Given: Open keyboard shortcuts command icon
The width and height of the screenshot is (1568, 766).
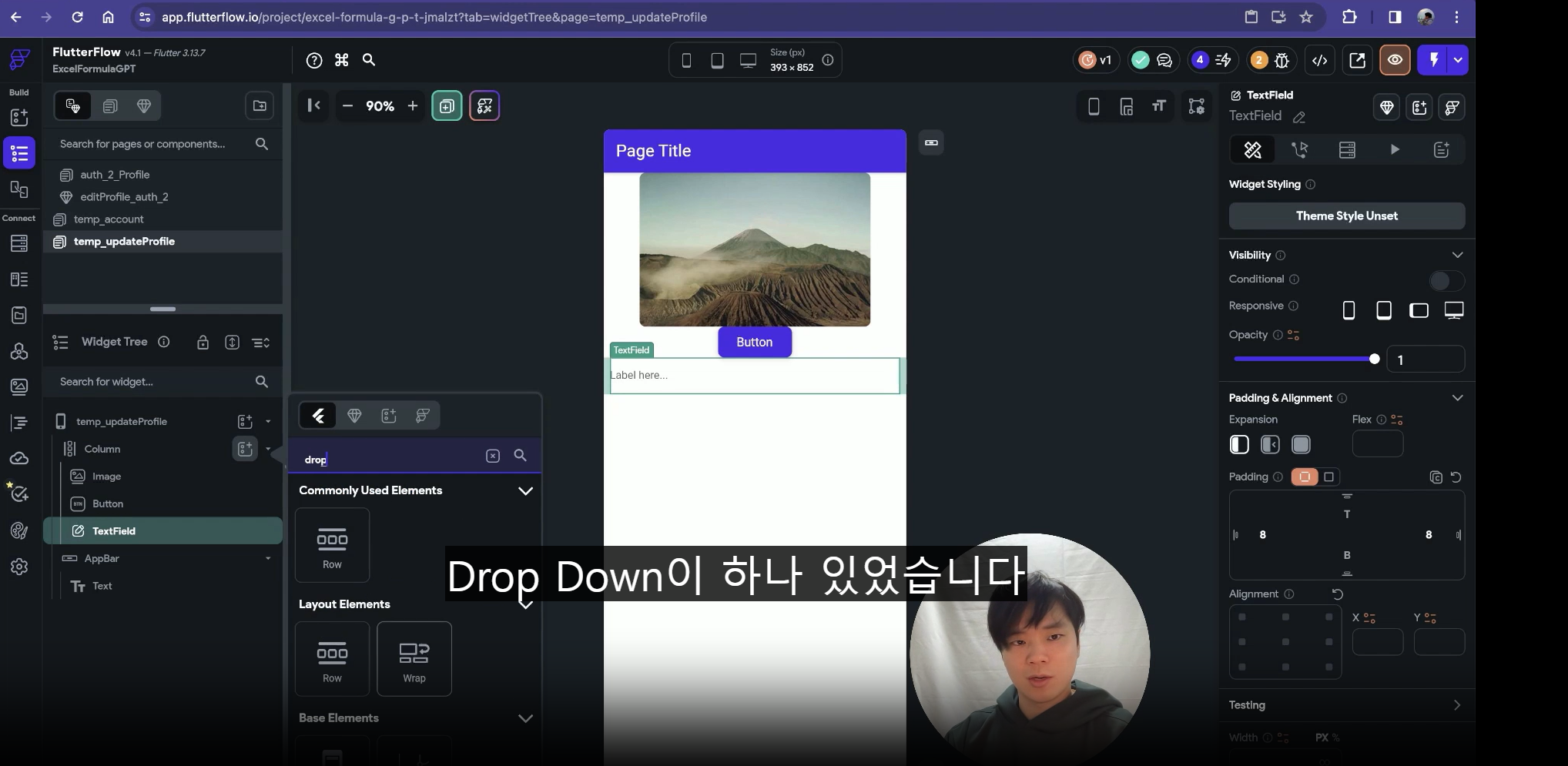Looking at the screenshot, I should (x=342, y=60).
